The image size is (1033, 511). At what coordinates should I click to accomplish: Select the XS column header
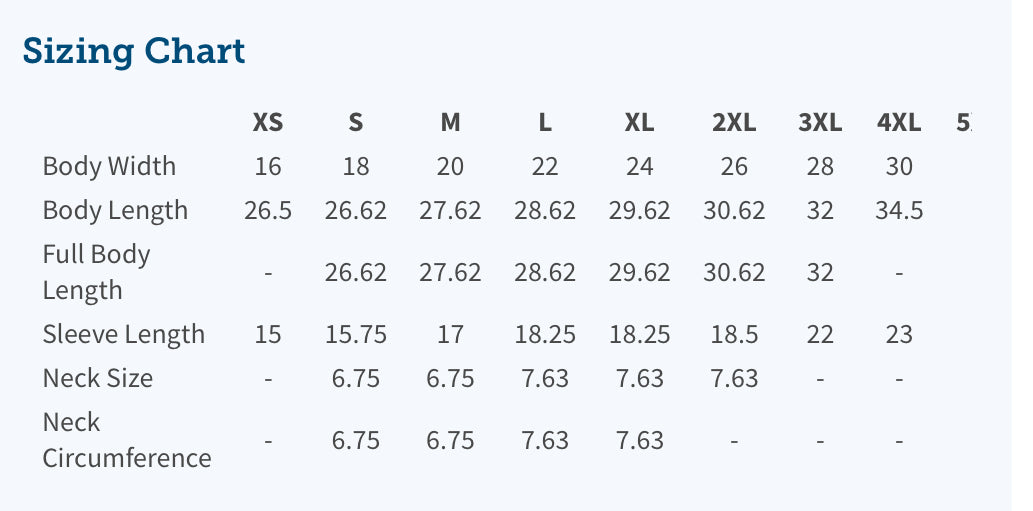pos(267,122)
